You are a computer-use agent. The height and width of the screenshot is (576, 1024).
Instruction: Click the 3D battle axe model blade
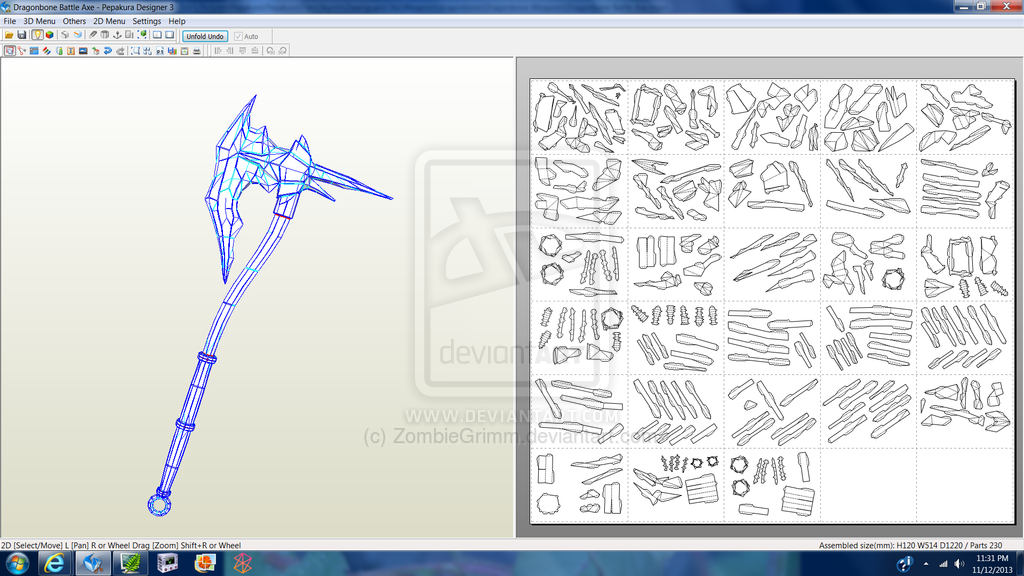[230, 189]
